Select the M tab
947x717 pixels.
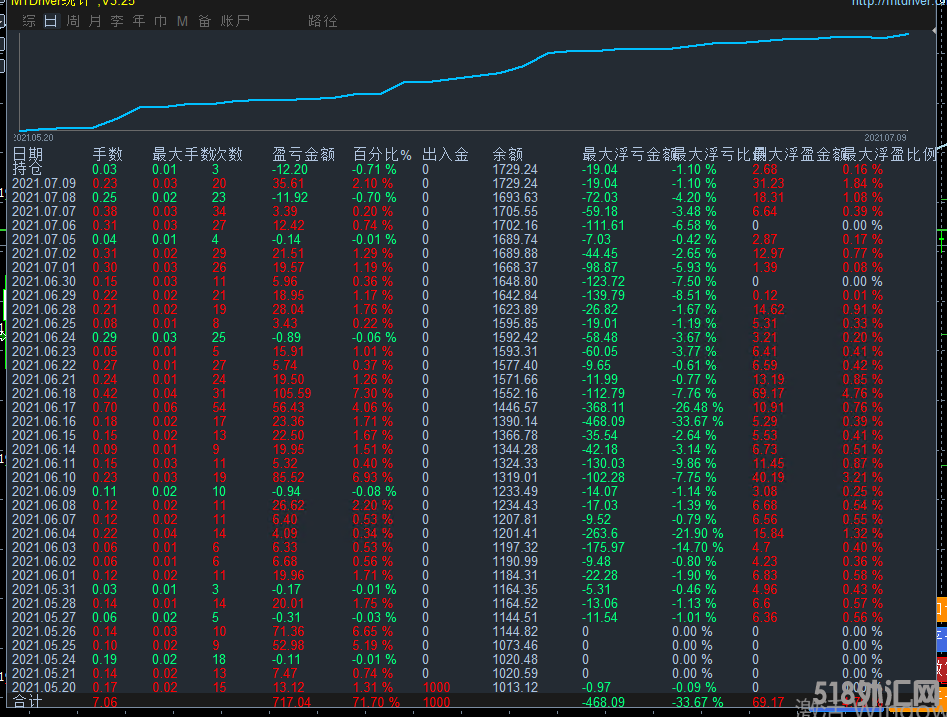point(182,21)
